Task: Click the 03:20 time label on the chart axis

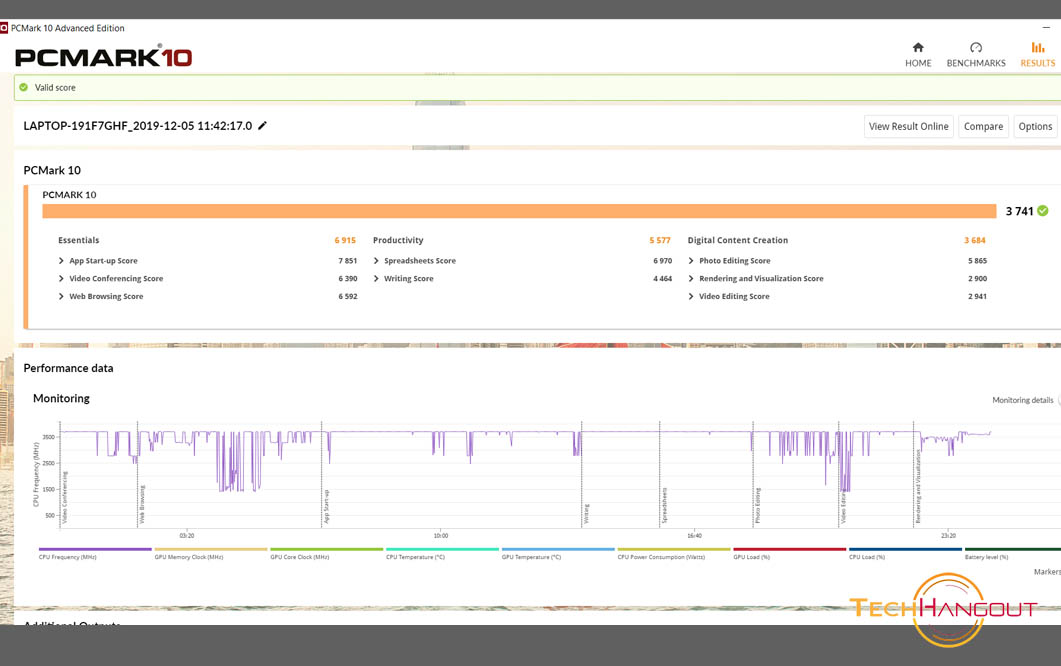Action: click(x=187, y=535)
